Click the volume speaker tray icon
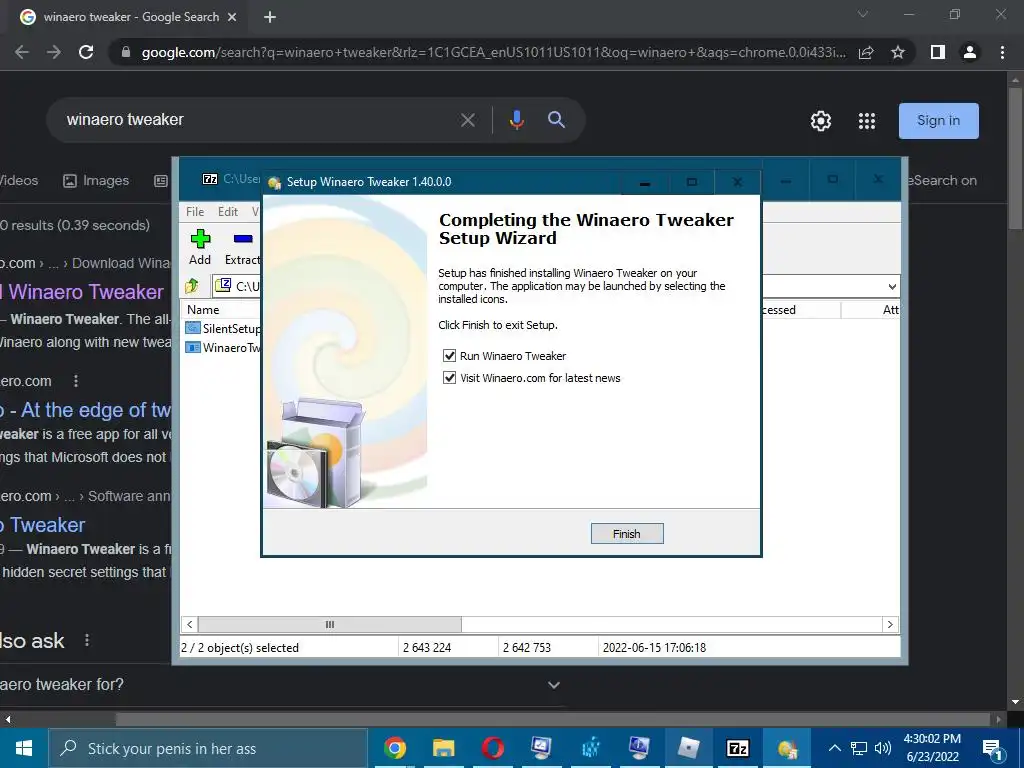 (x=883, y=748)
